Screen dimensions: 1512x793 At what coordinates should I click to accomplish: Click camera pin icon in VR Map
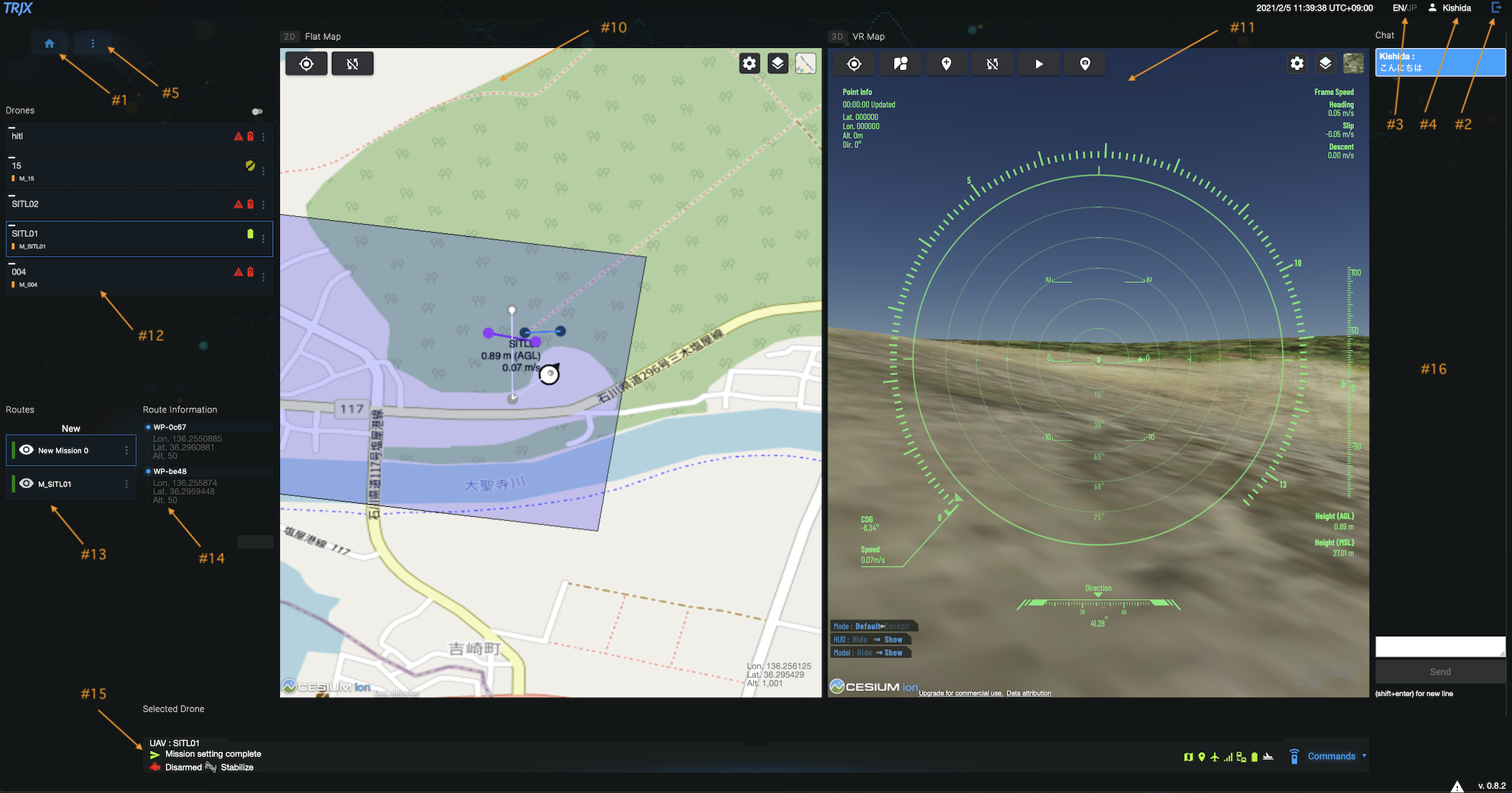point(1085,64)
